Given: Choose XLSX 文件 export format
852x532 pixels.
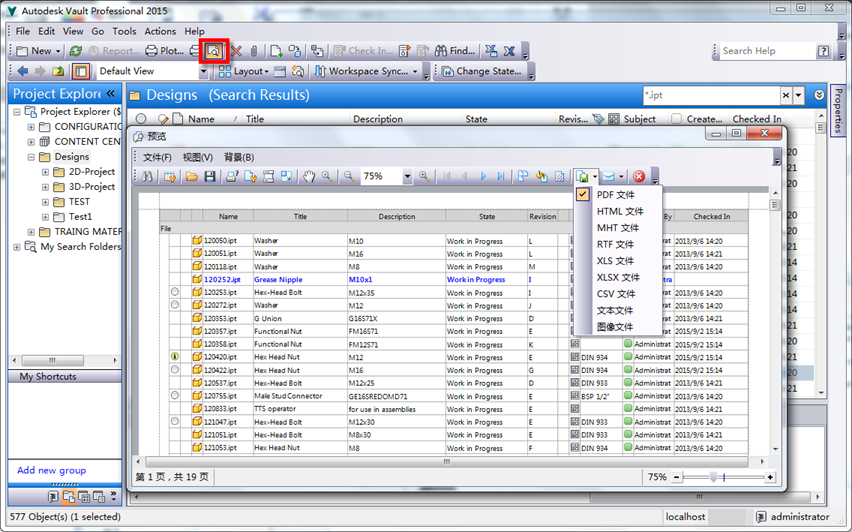Looking at the screenshot, I should [618, 277].
